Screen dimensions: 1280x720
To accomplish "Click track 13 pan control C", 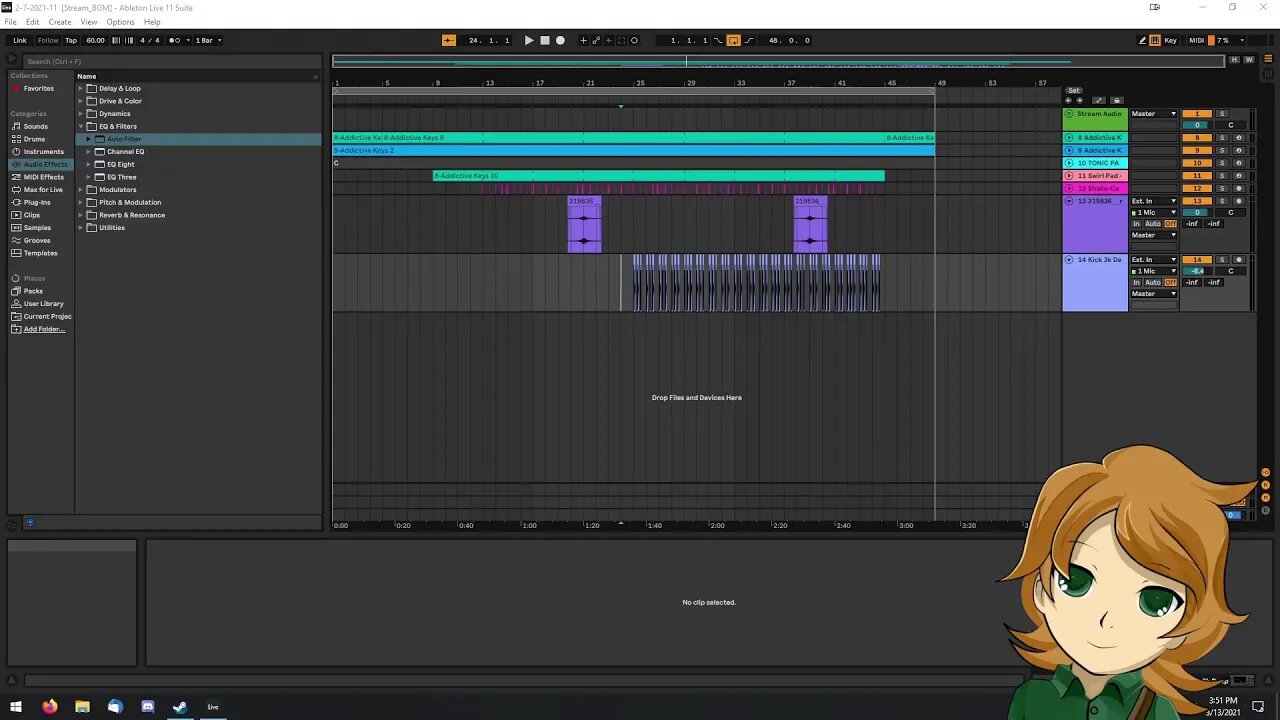I will (1231, 212).
